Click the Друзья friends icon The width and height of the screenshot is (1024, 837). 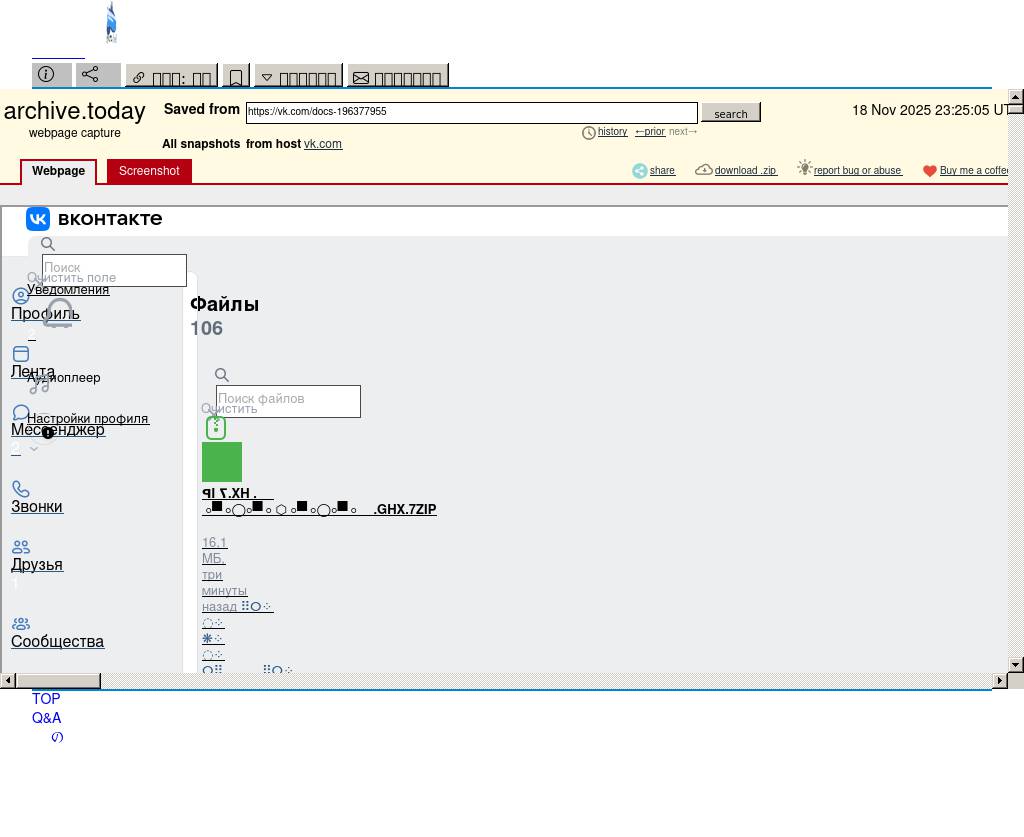pyautogui.click(x=21, y=547)
